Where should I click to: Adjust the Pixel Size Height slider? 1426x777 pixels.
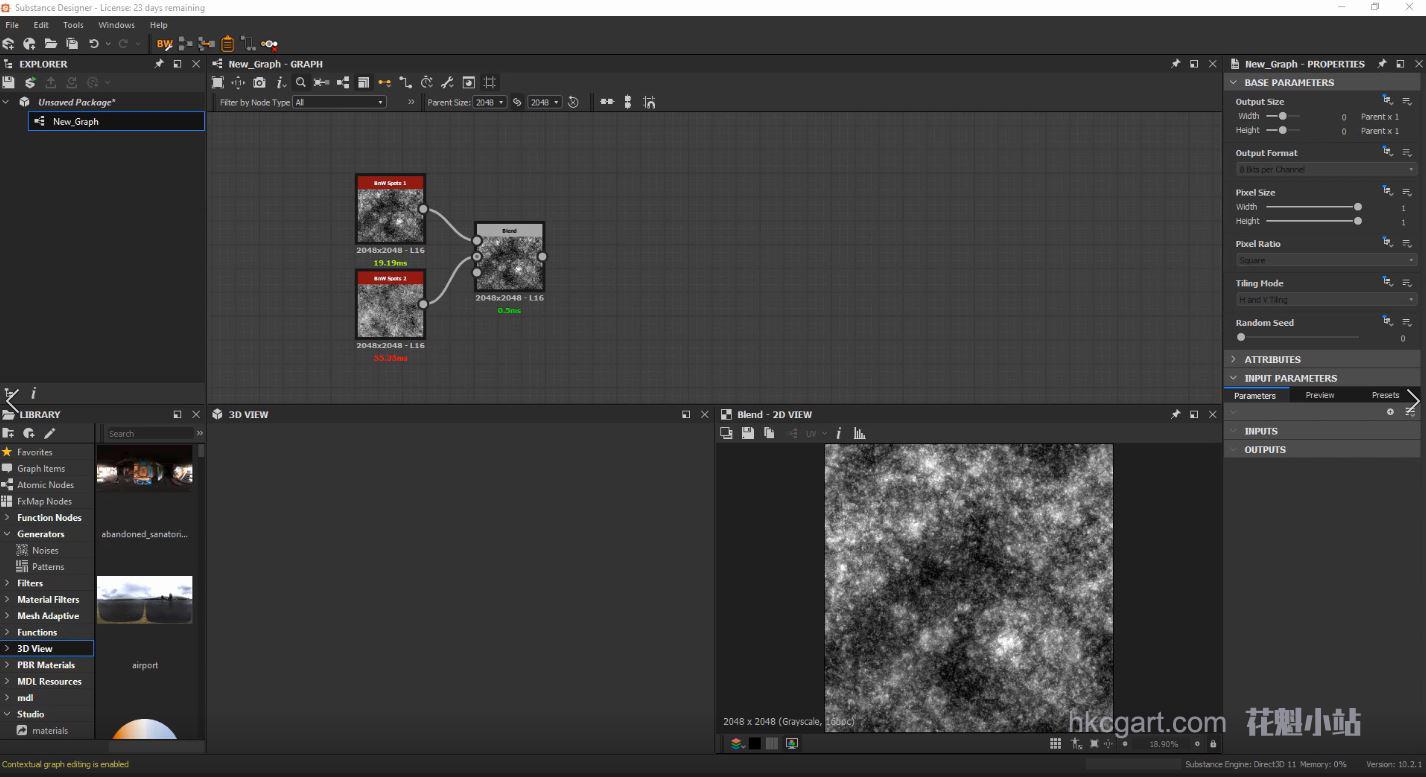1313,221
